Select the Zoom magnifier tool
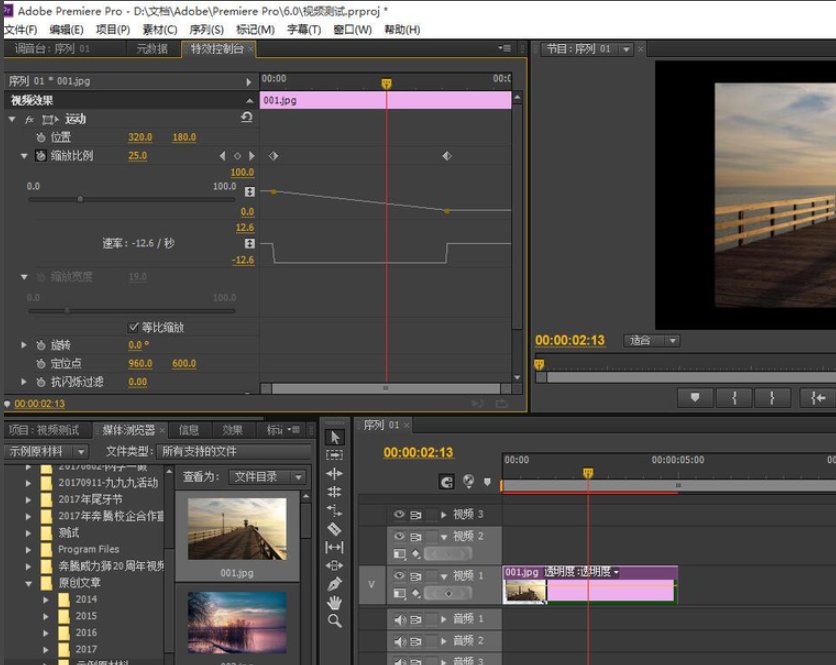 pyautogui.click(x=335, y=621)
